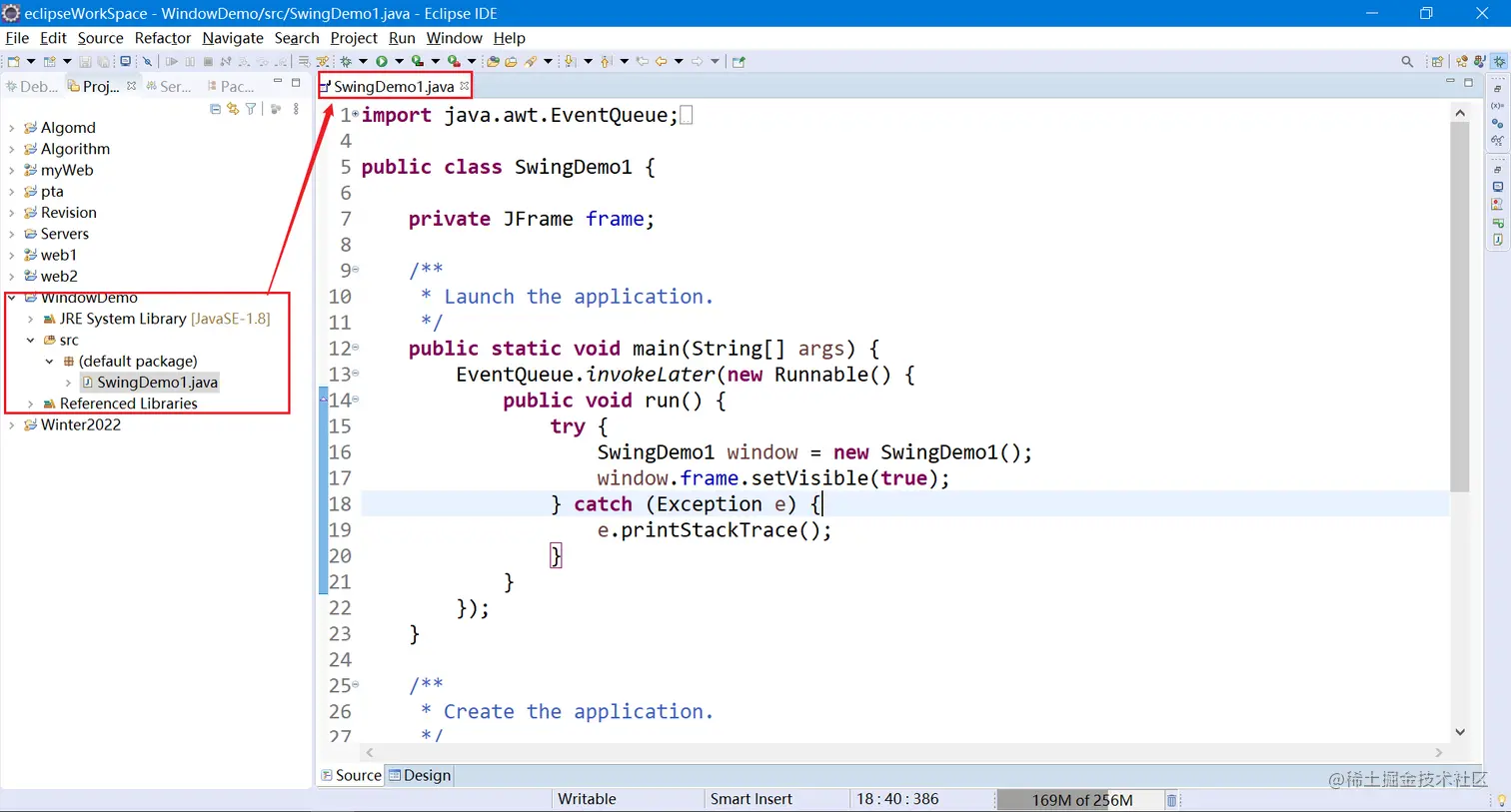
Task: Switch to the Java EE perspective icon
Action: (x=1462, y=61)
